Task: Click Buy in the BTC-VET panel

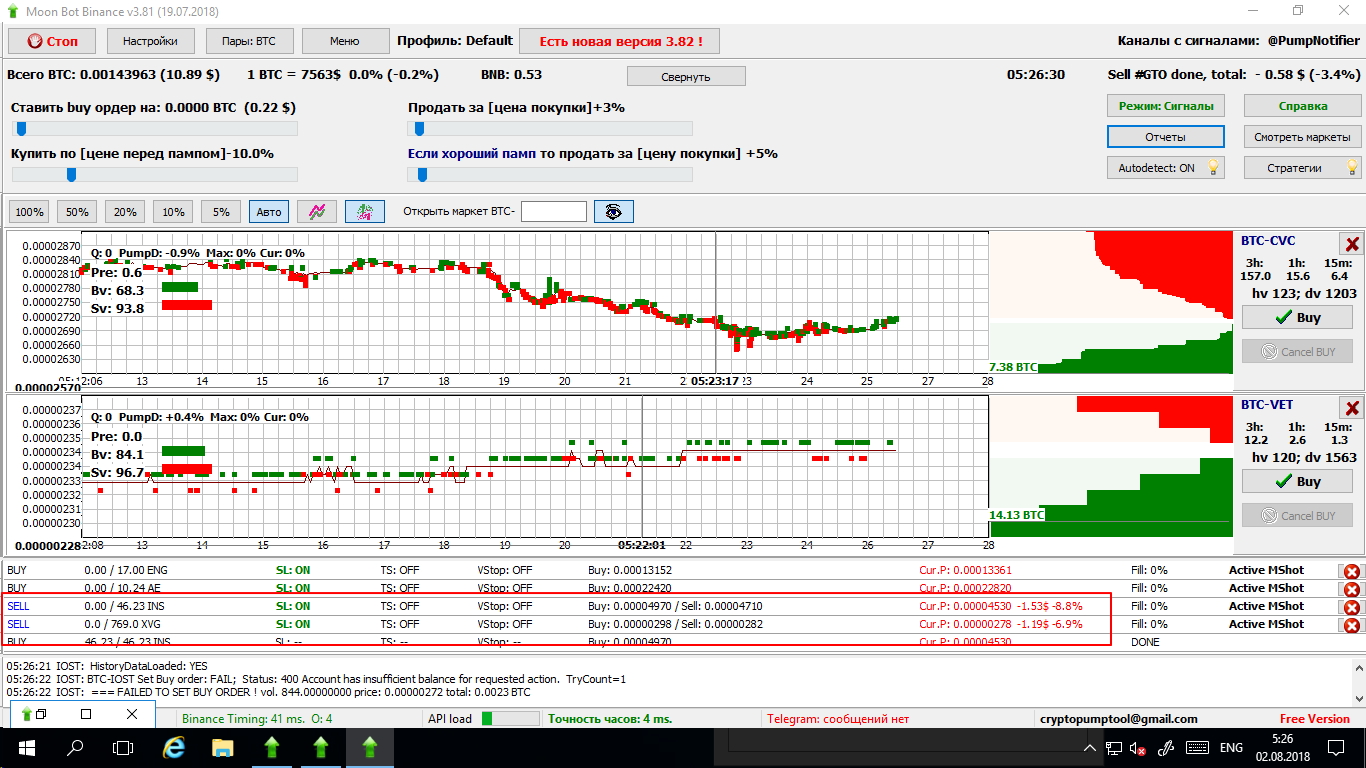Action: point(1297,481)
